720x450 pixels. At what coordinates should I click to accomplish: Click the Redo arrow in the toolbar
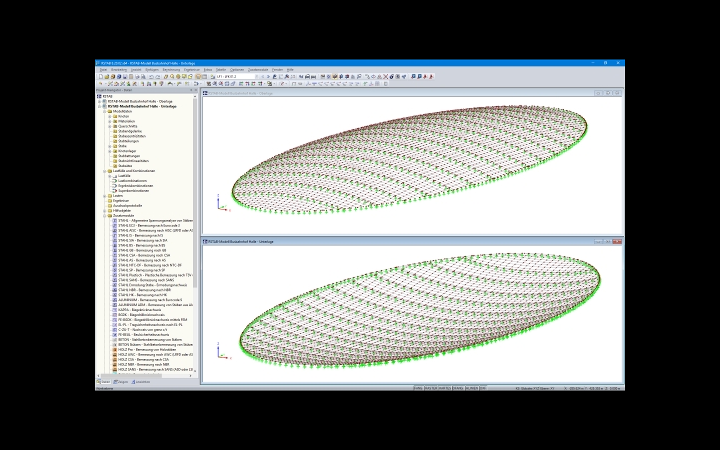pyautogui.click(x=158, y=77)
